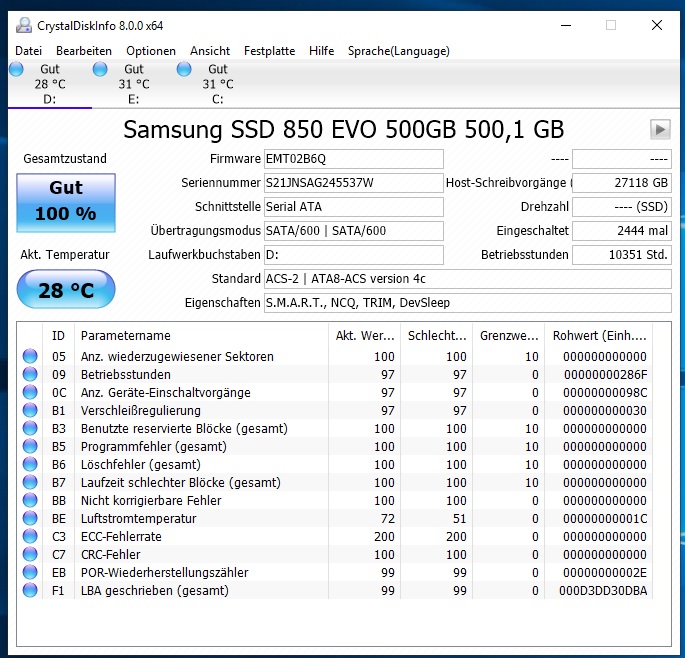Open the Hilfe menu

pyautogui.click(x=322, y=51)
